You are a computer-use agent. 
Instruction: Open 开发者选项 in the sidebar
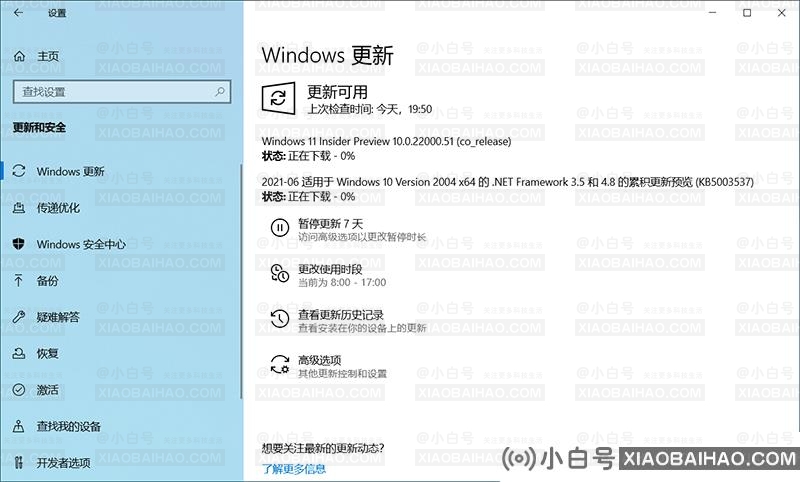(64, 463)
